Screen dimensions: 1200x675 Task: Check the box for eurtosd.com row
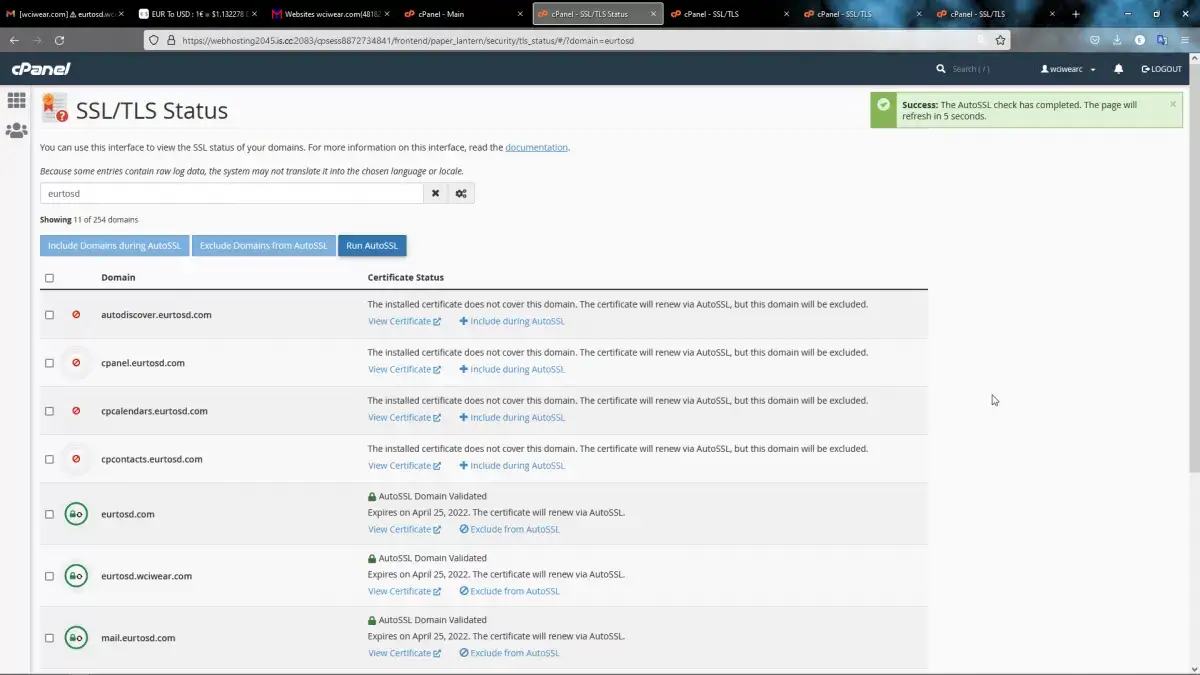(49, 514)
